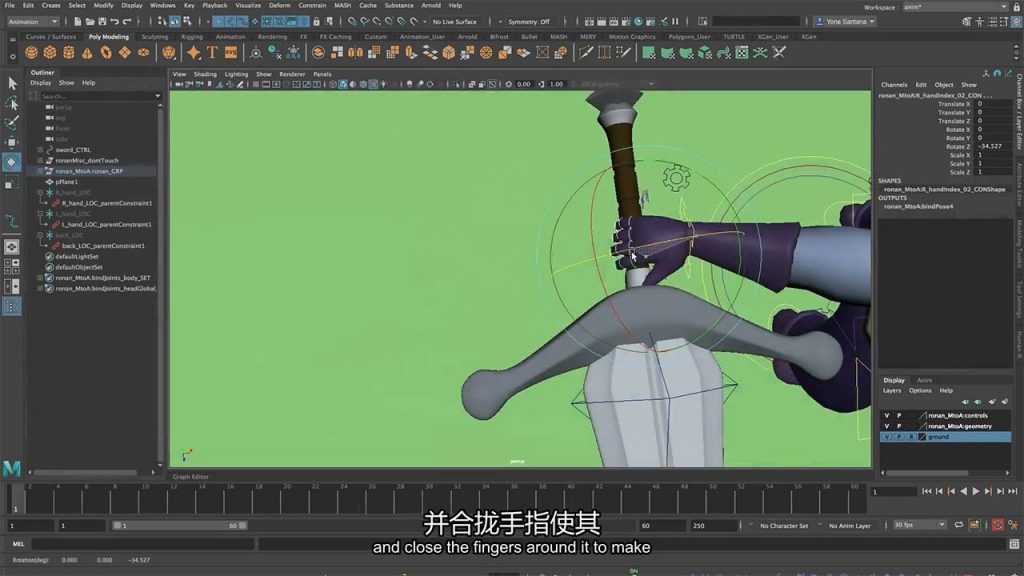Screen dimensions: 1024x576
Task: Click the Extrude shelf icon
Action: click(411, 52)
